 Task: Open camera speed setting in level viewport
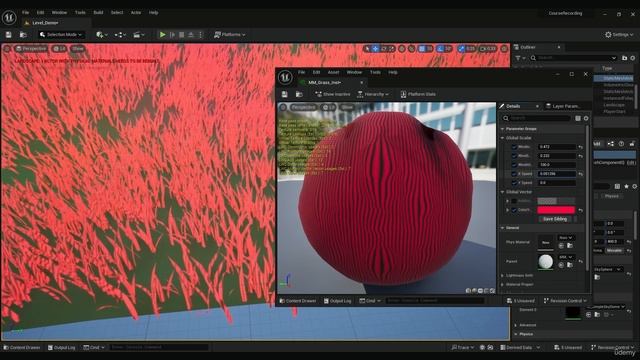[487, 49]
